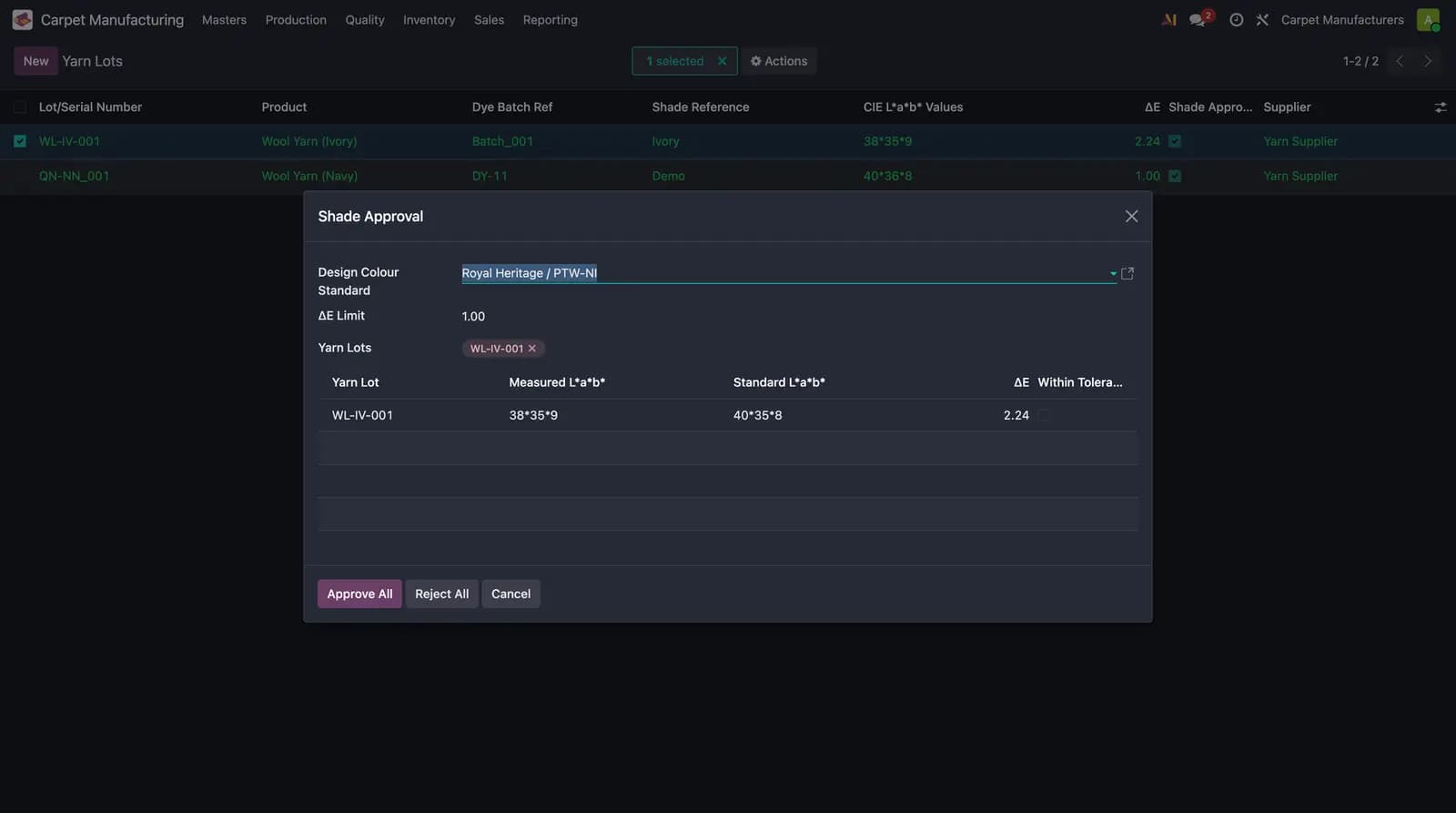Open the AI assistant icon in top bar

[x=1169, y=19]
